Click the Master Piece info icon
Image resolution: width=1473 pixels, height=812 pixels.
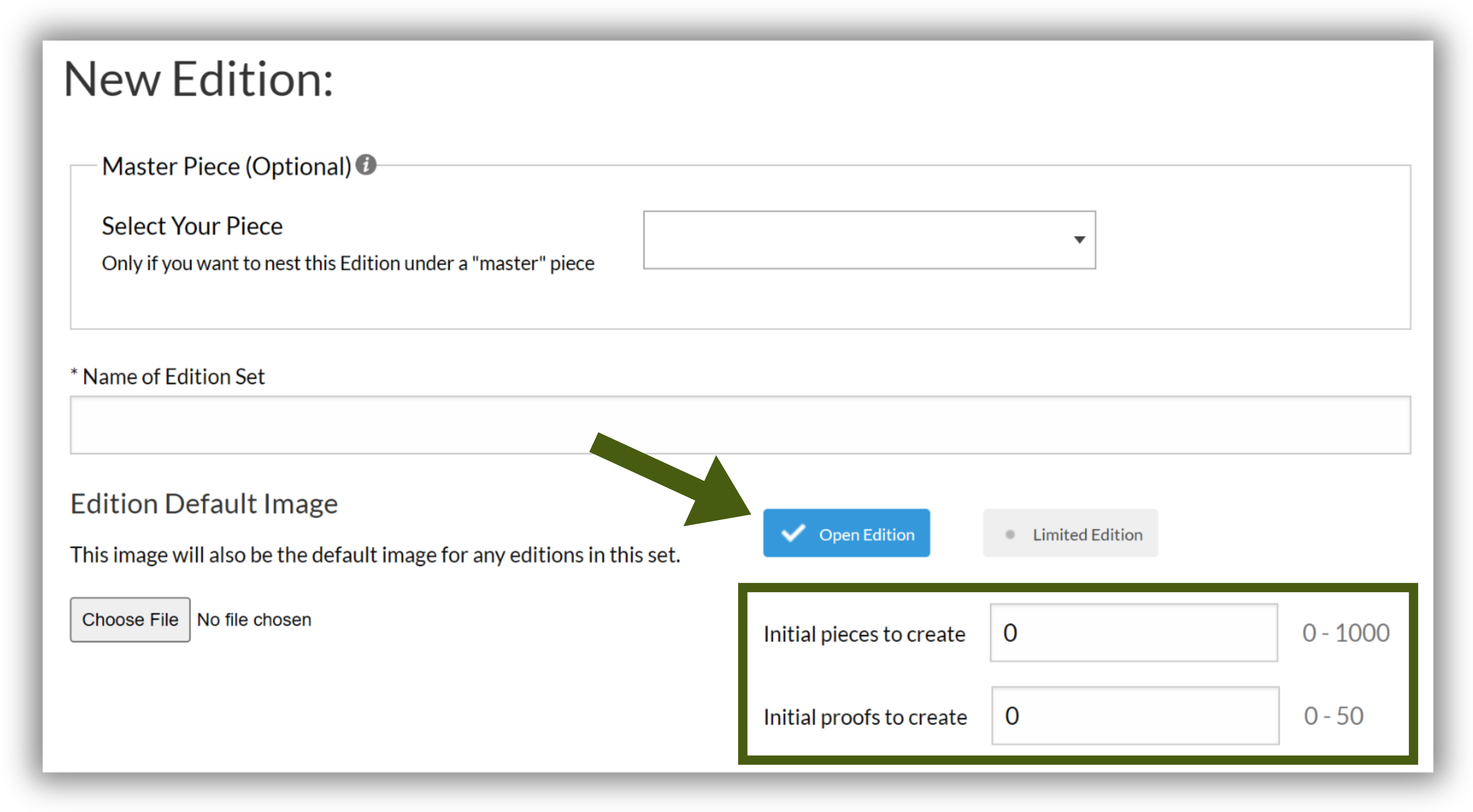(x=365, y=165)
